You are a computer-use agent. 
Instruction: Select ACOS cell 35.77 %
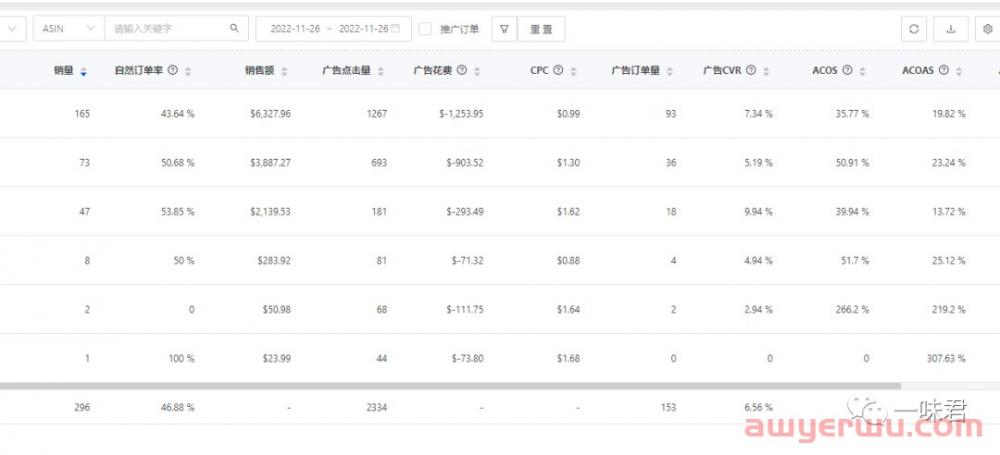click(852, 114)
